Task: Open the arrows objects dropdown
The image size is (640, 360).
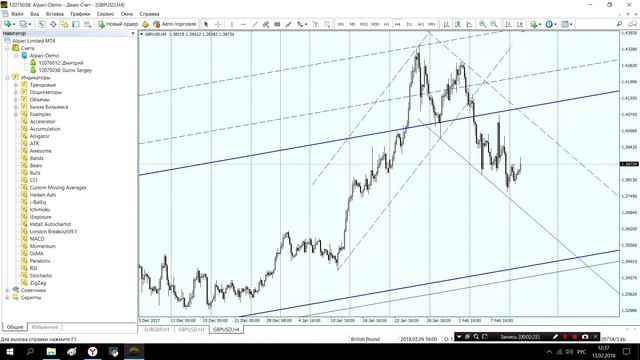Action: [x=302, y=24]
